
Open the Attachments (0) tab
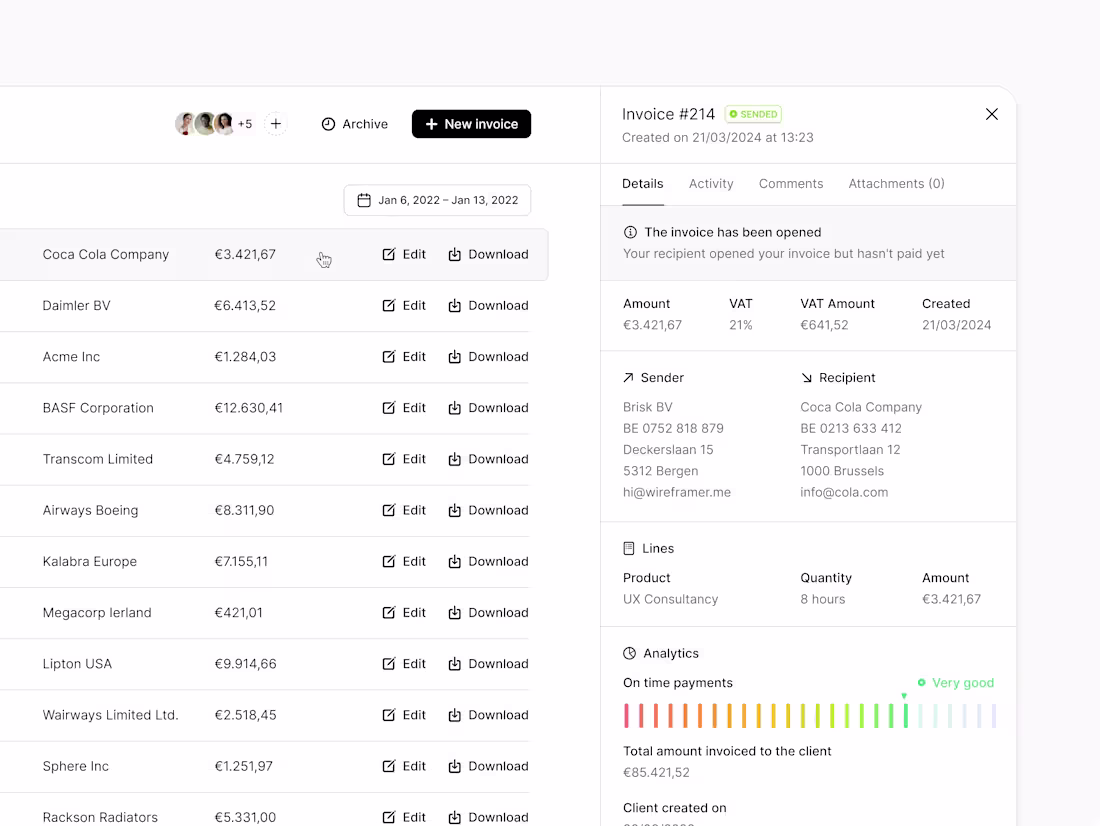point(896,183)
